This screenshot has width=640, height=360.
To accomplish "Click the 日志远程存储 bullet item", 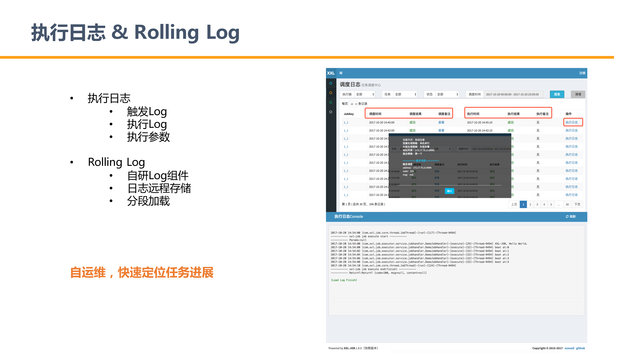I will click(159, 188).
